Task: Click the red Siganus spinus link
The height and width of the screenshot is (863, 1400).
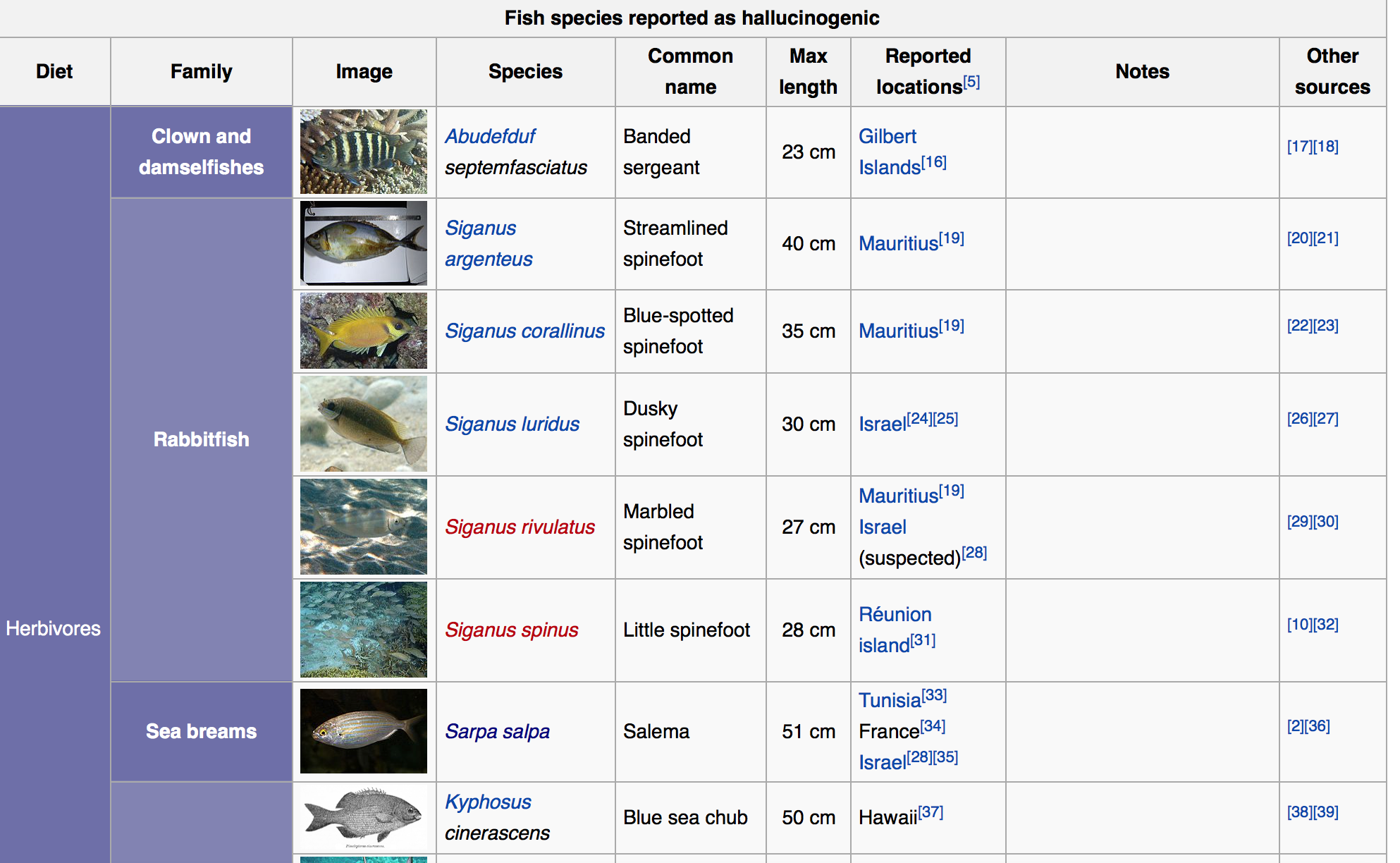Action: coord(511,630)
